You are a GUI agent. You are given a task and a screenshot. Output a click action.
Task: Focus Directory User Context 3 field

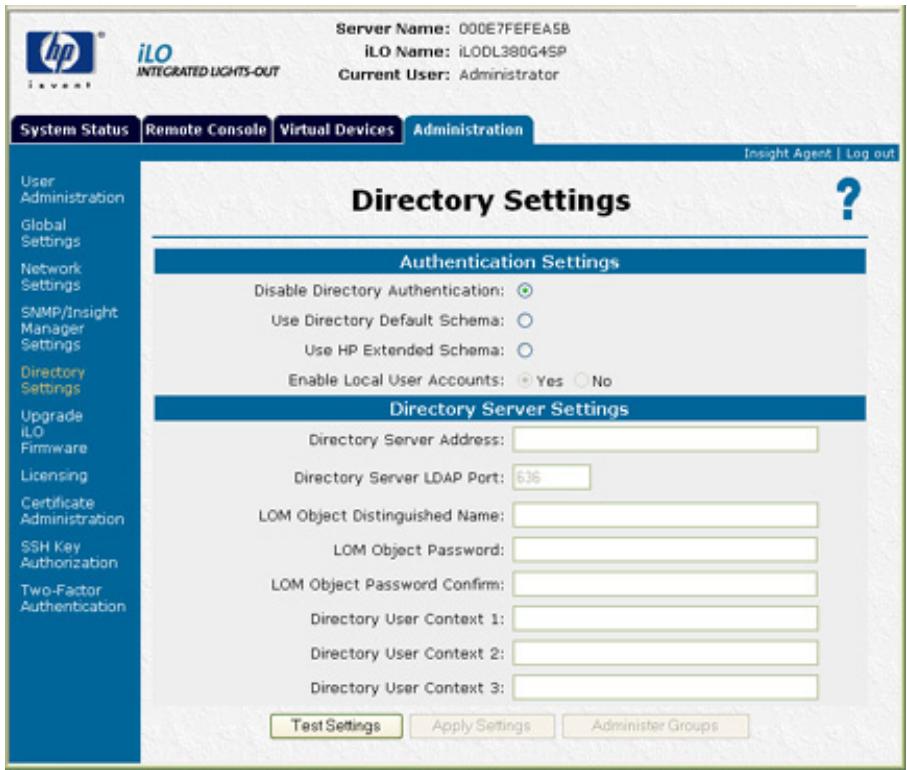665,687
